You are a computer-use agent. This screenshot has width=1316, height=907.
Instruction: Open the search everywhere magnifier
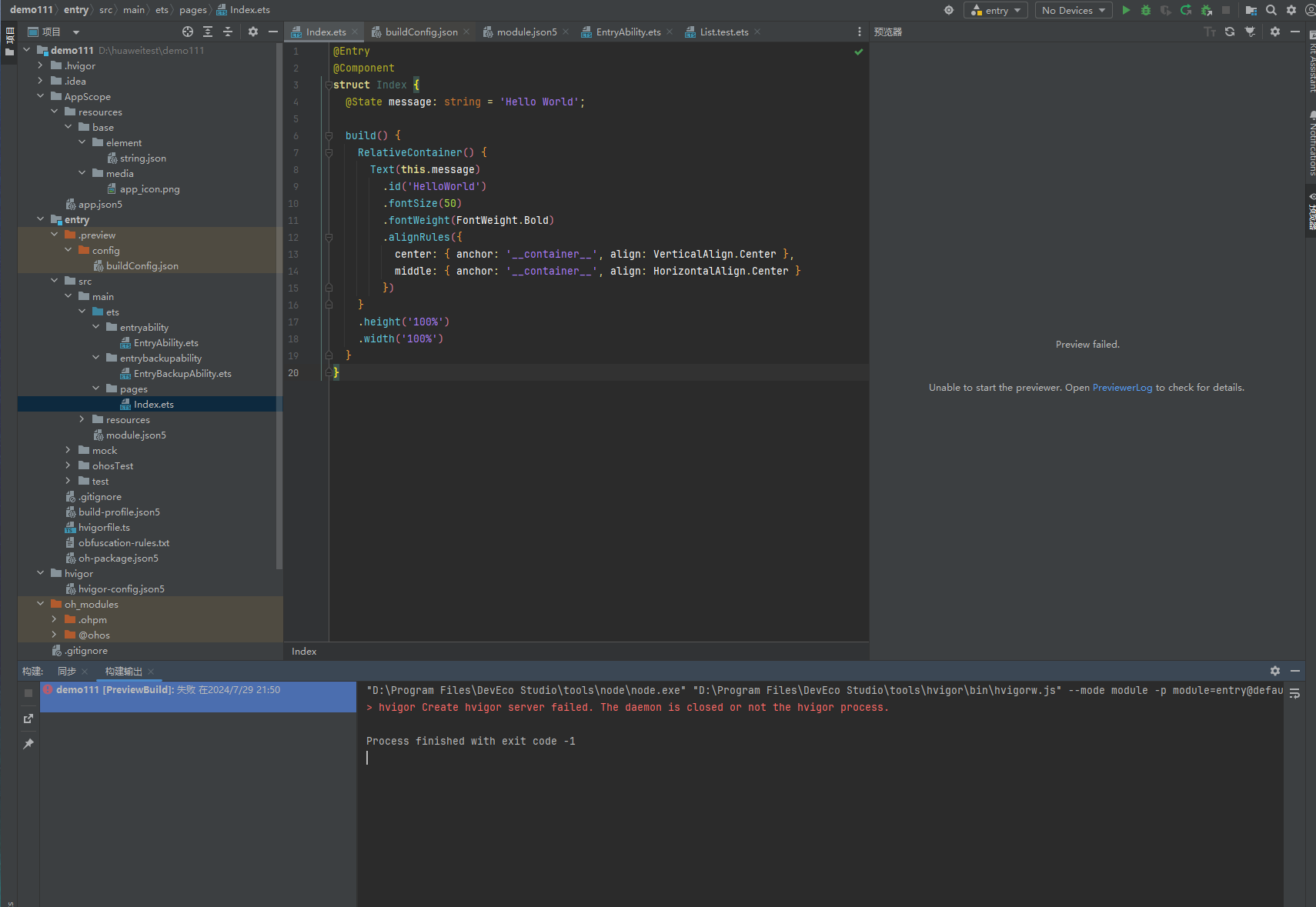click(1271, 10)
